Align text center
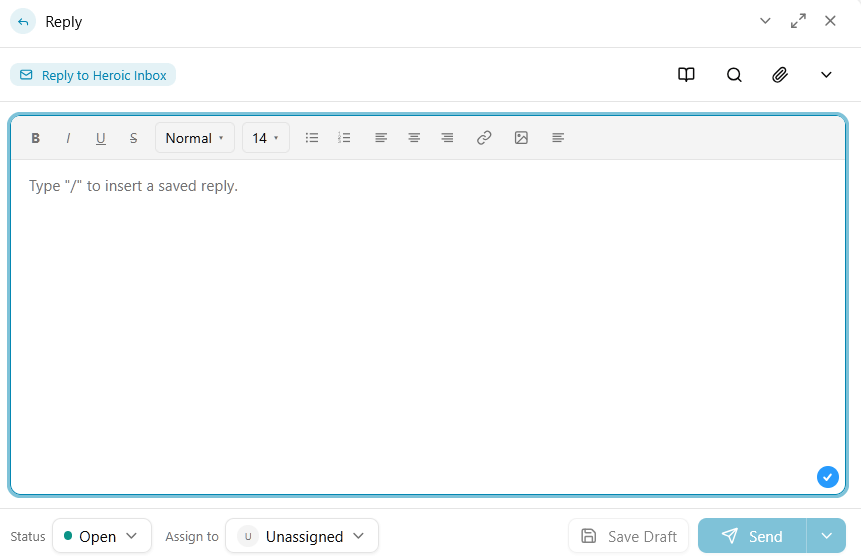861x560 pixels. pos(414,138)
